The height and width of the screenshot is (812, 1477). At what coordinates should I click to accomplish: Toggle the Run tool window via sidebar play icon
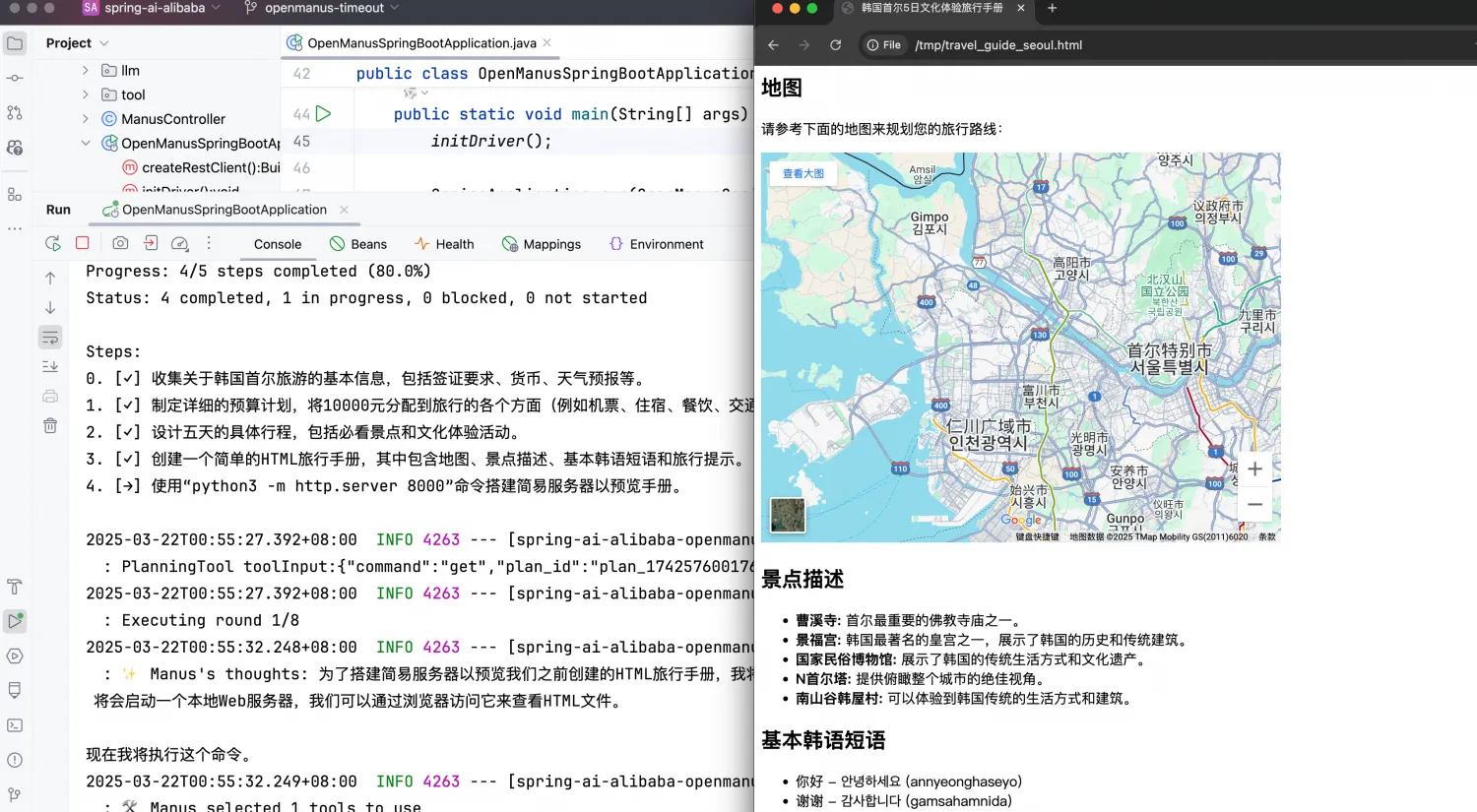[x=15, y=620]
